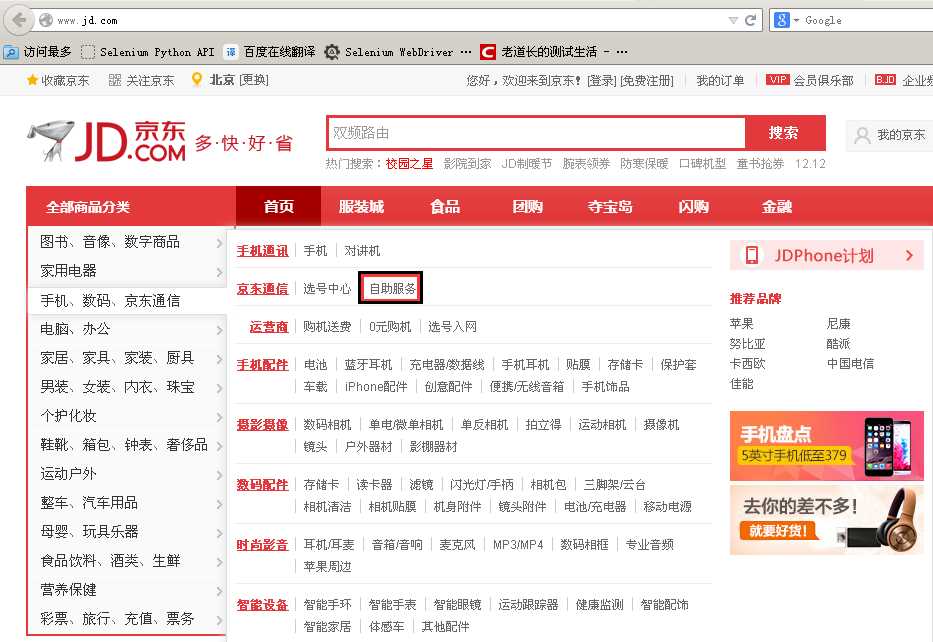Expand 家居、家具、家装、厨具 category arrow

click(x=219, y=359)
